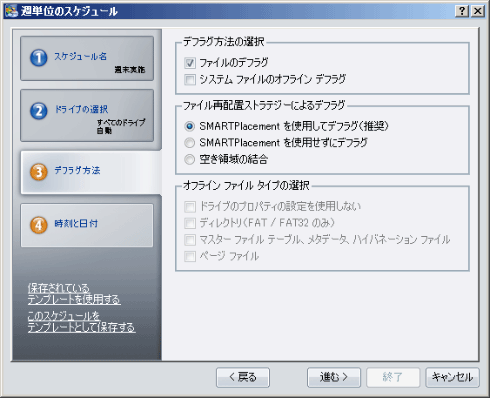The height and width of the screenshot is (398, 490).
Task: Click the orange number 4 step icon
Action: point(39,225)
